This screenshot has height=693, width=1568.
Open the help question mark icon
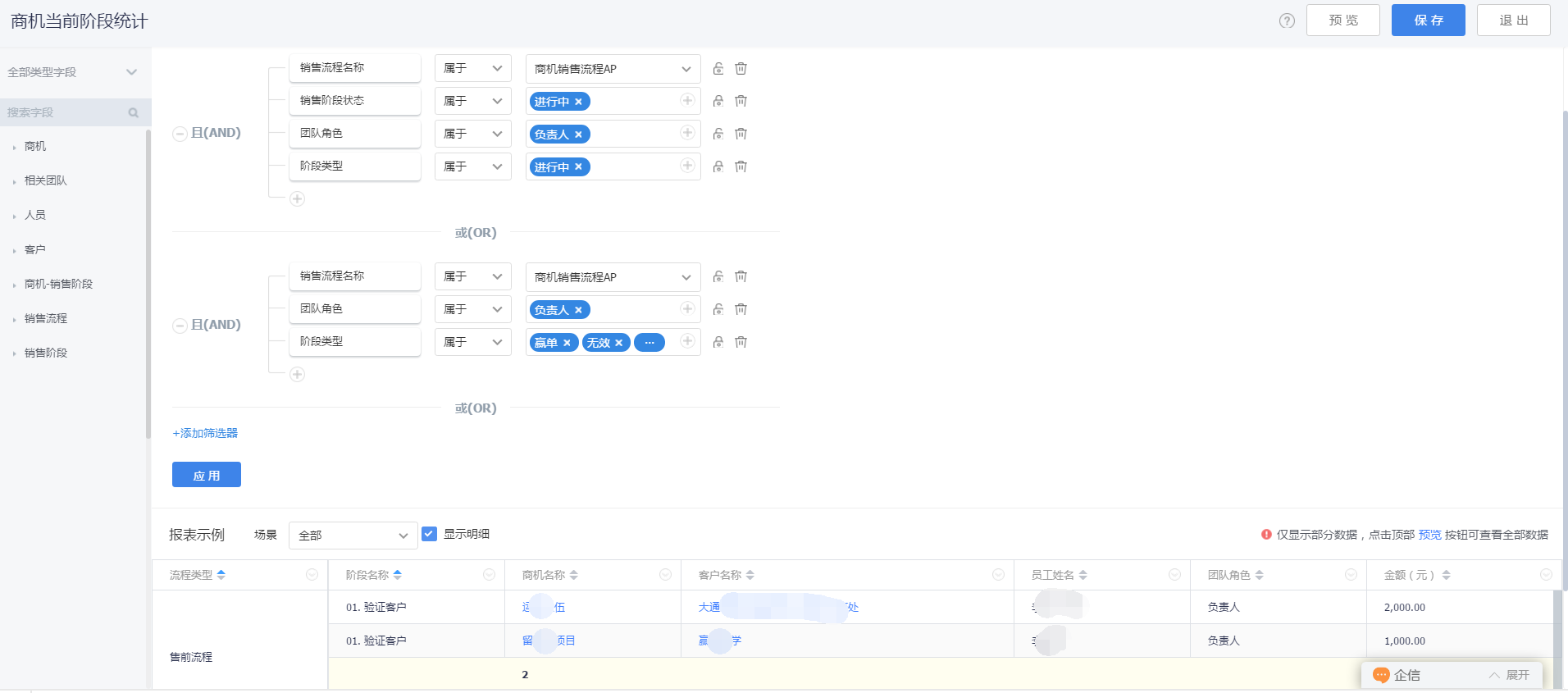click(x=1287, y=21)
